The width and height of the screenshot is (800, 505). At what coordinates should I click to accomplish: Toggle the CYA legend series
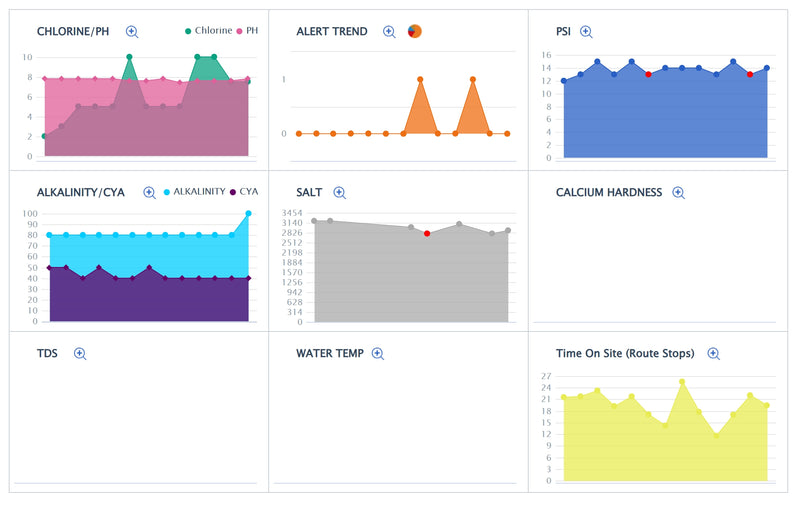coord(244,192)
